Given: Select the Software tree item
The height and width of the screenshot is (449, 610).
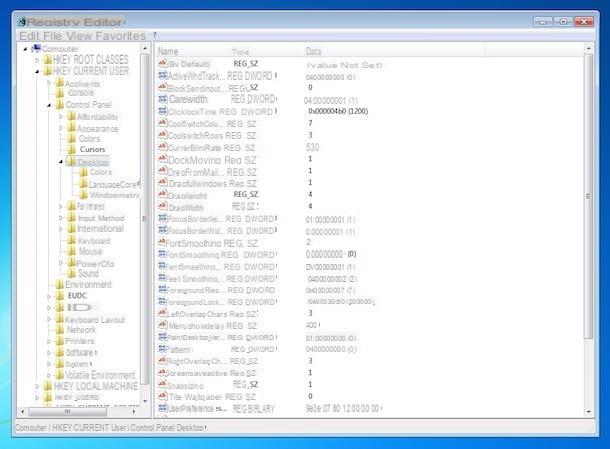Looking at the screenshot, I should tap(80, 352).
